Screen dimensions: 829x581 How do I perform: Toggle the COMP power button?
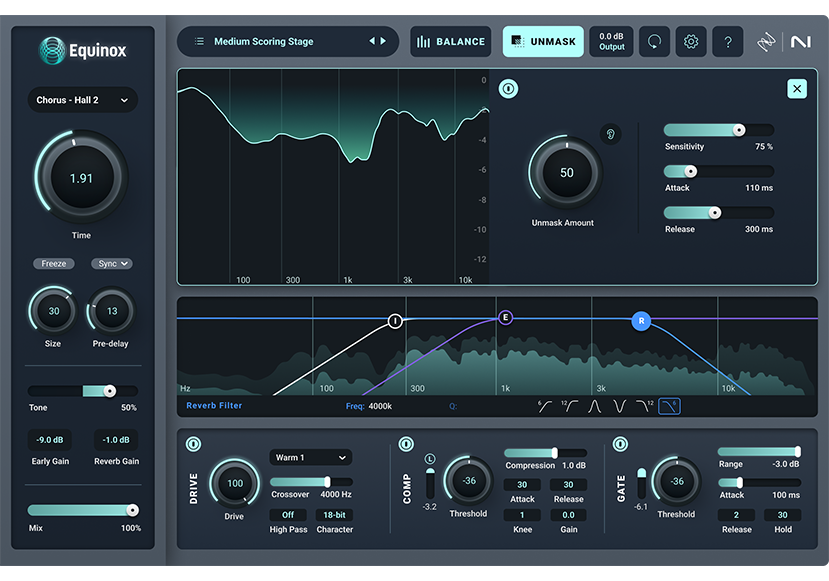[406, 444]
